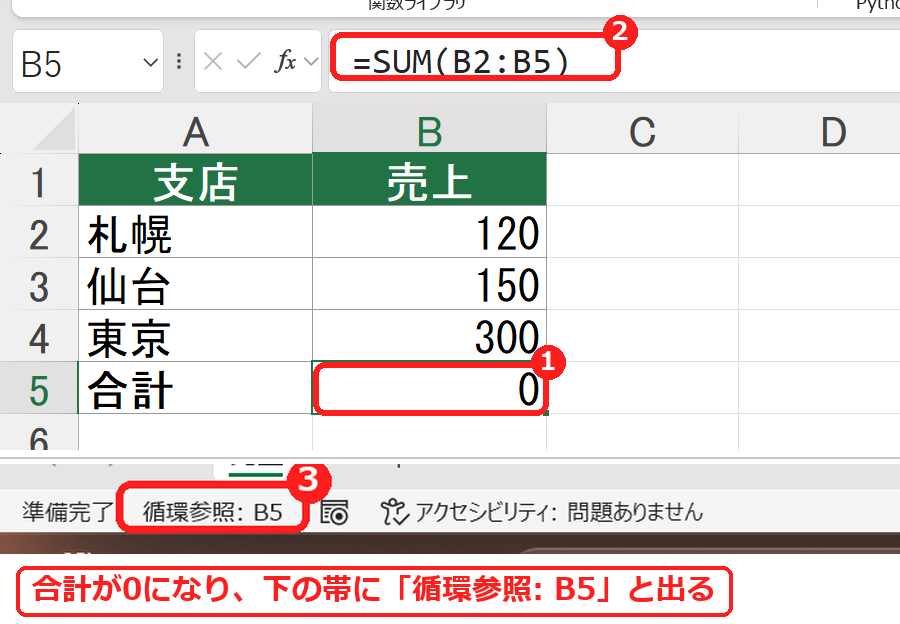Select column C header

click(642, 130)
